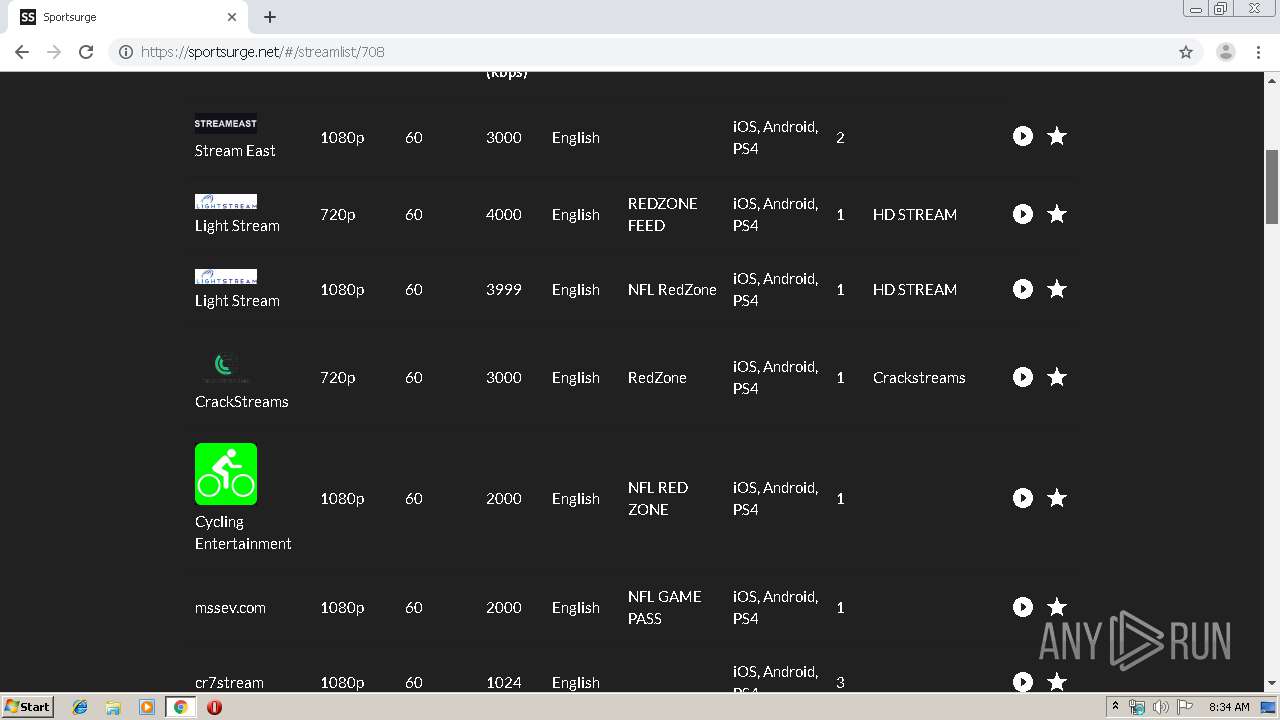The image size is (1280, 720).
Task: Open the media player taskbar icon
Action: [x=146, y=707]
